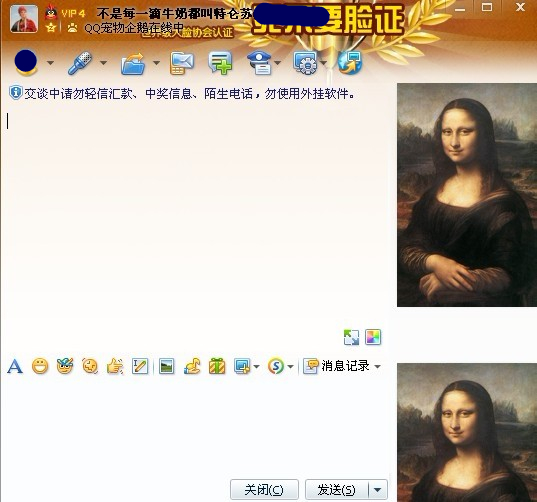
Task: Open the screenshot capture tool
Action: [242, 366]
